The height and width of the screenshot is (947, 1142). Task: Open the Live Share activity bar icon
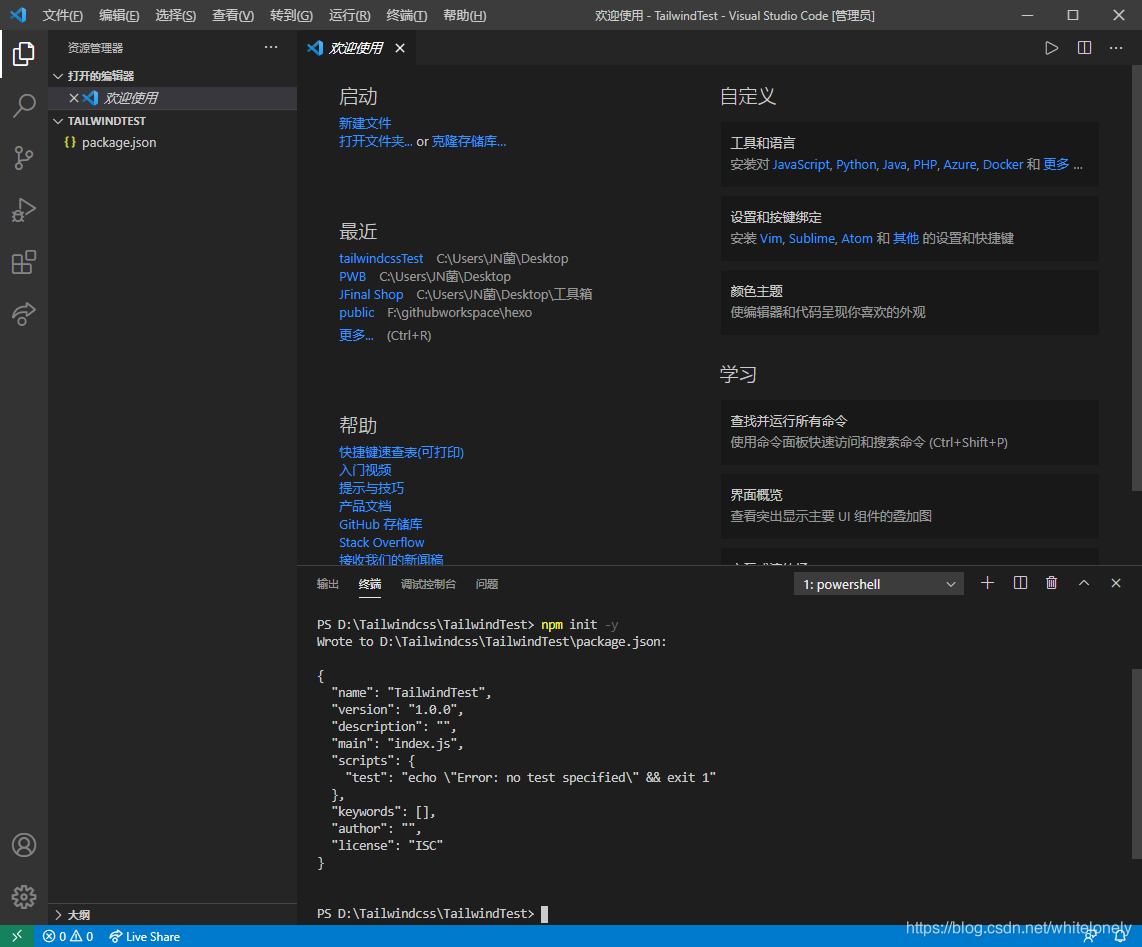[23, 314]
